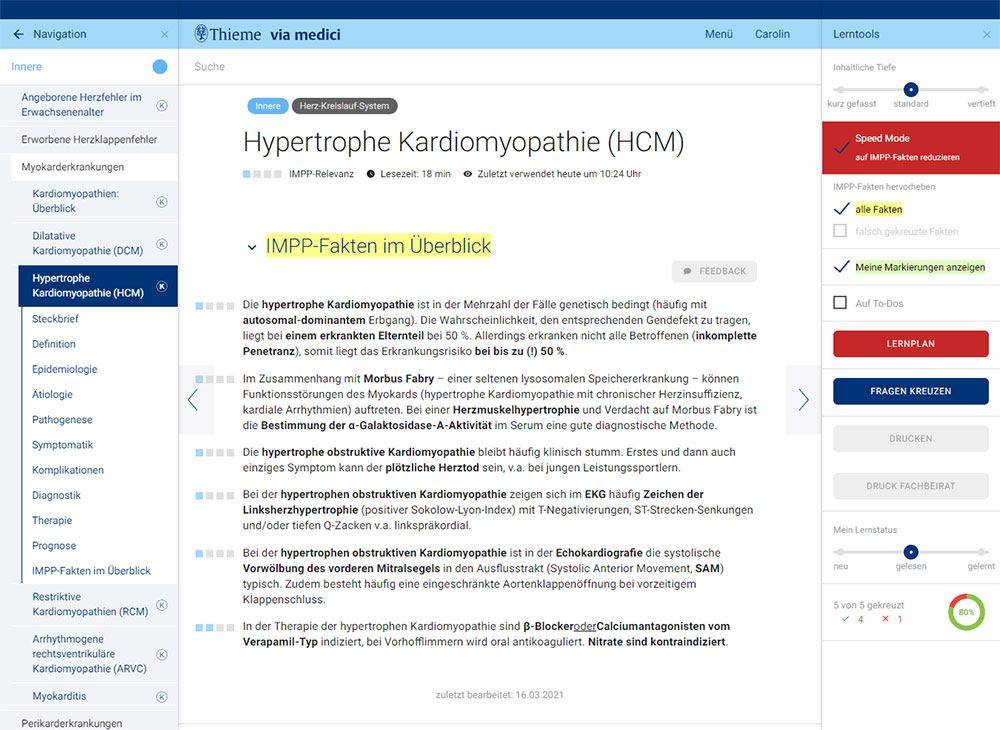This screenshot has height=730, width=1000.
Task: Jump to Definition section
Action: [54, 344]
